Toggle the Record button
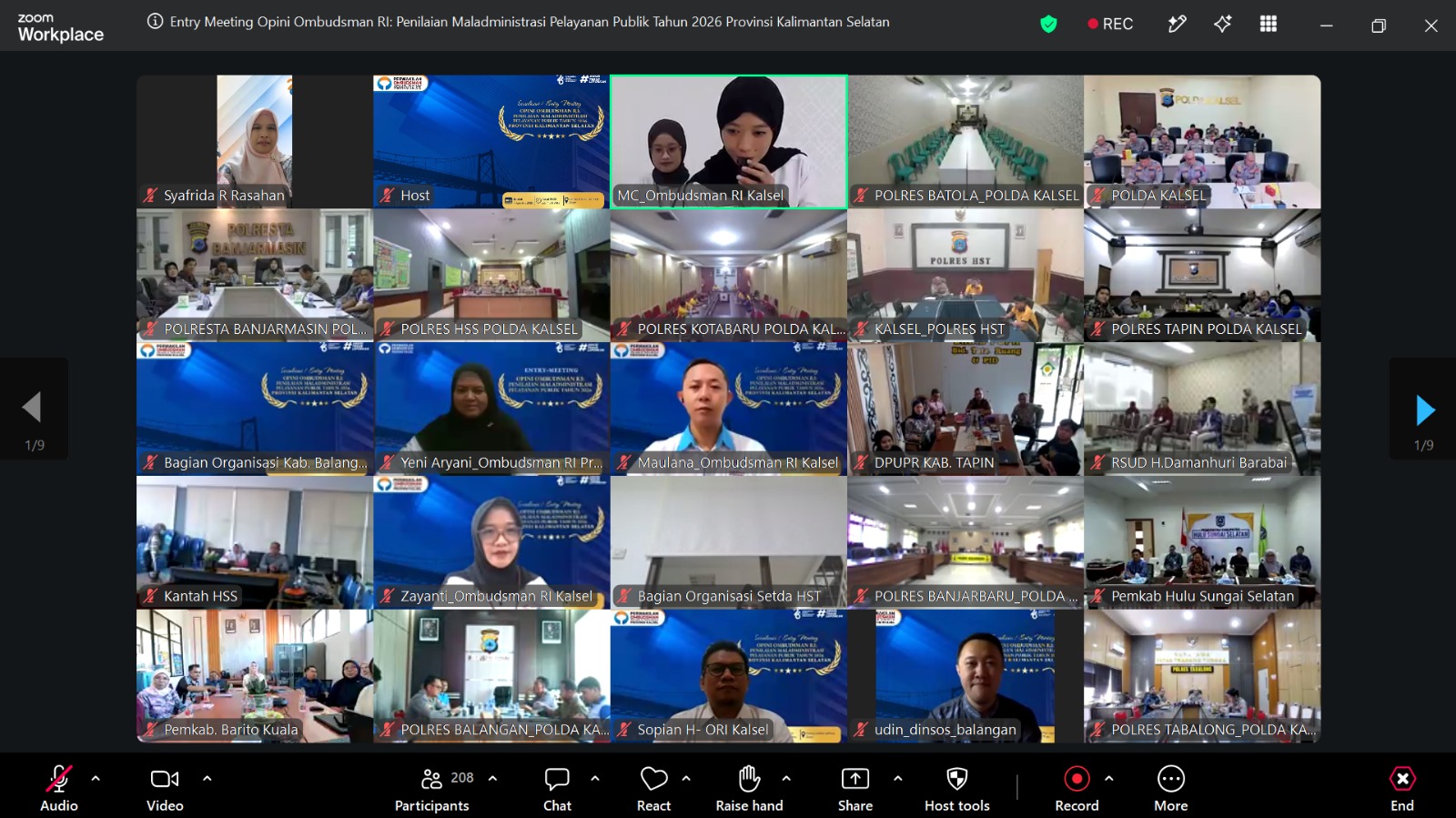This screenshot has width=1456, height=818. point(1077,787)
